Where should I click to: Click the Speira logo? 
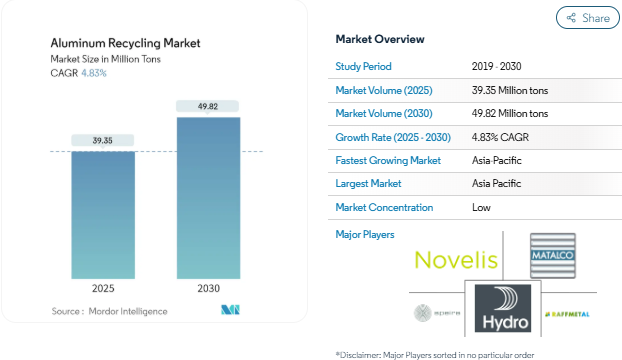coord(437,313)
